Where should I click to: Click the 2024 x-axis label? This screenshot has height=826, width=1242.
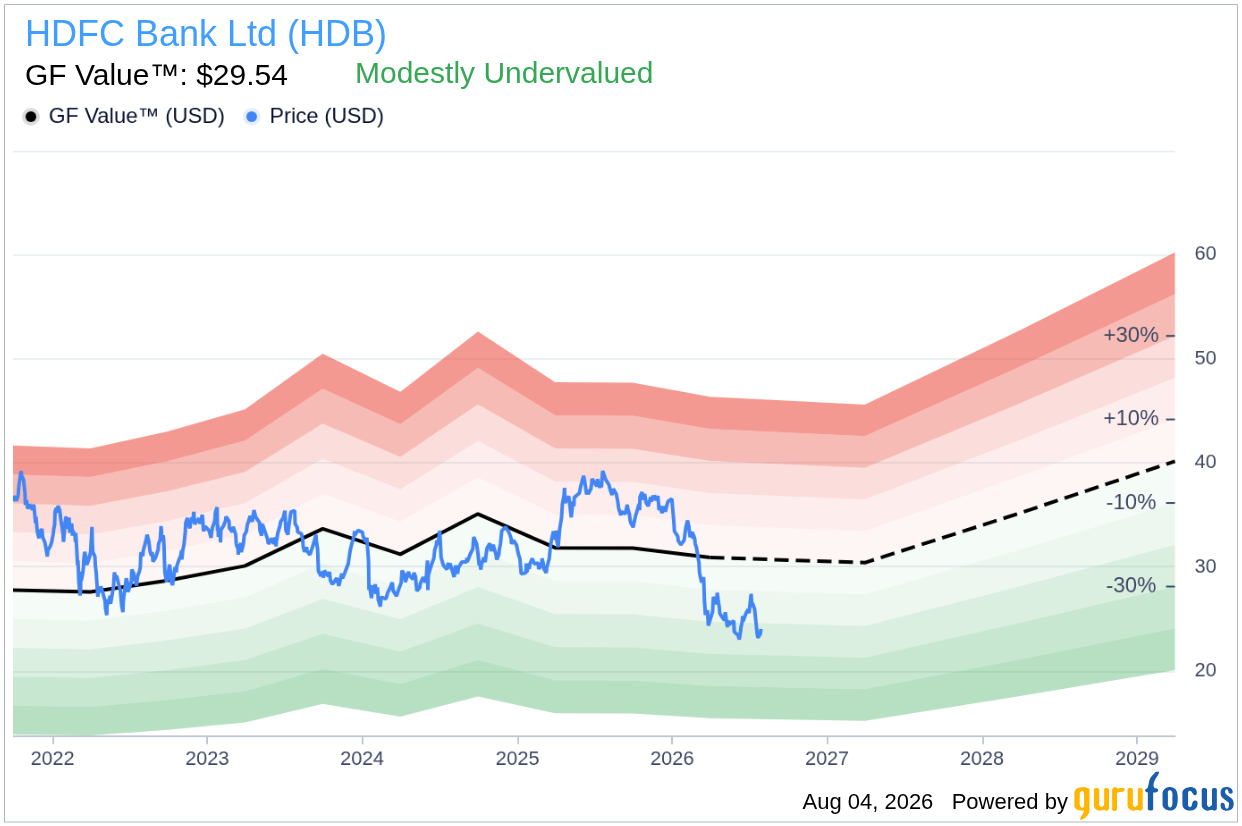(362, 757)
